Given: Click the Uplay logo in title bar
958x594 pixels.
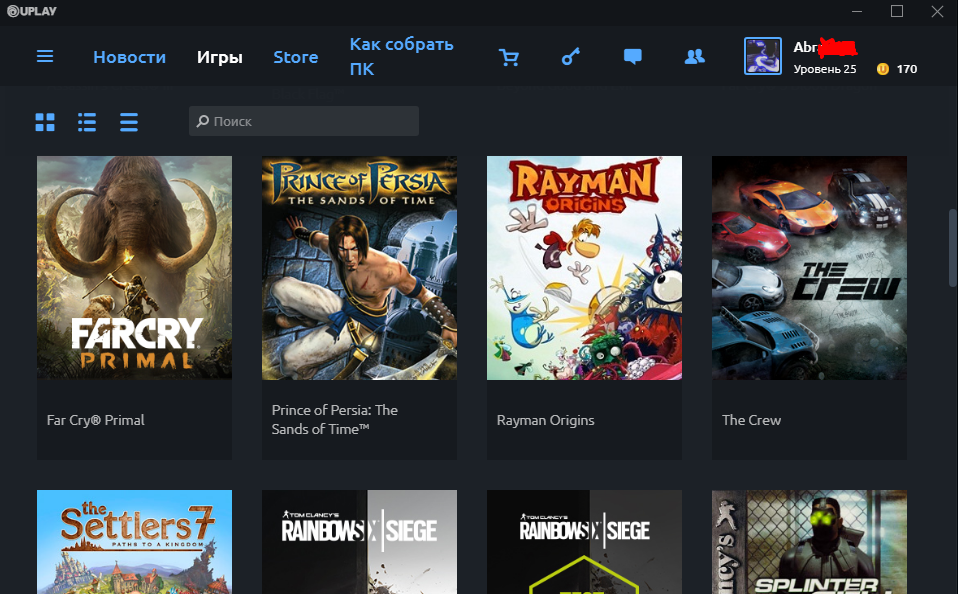Looking at the screenshot, I should click(x=32, y=11).
